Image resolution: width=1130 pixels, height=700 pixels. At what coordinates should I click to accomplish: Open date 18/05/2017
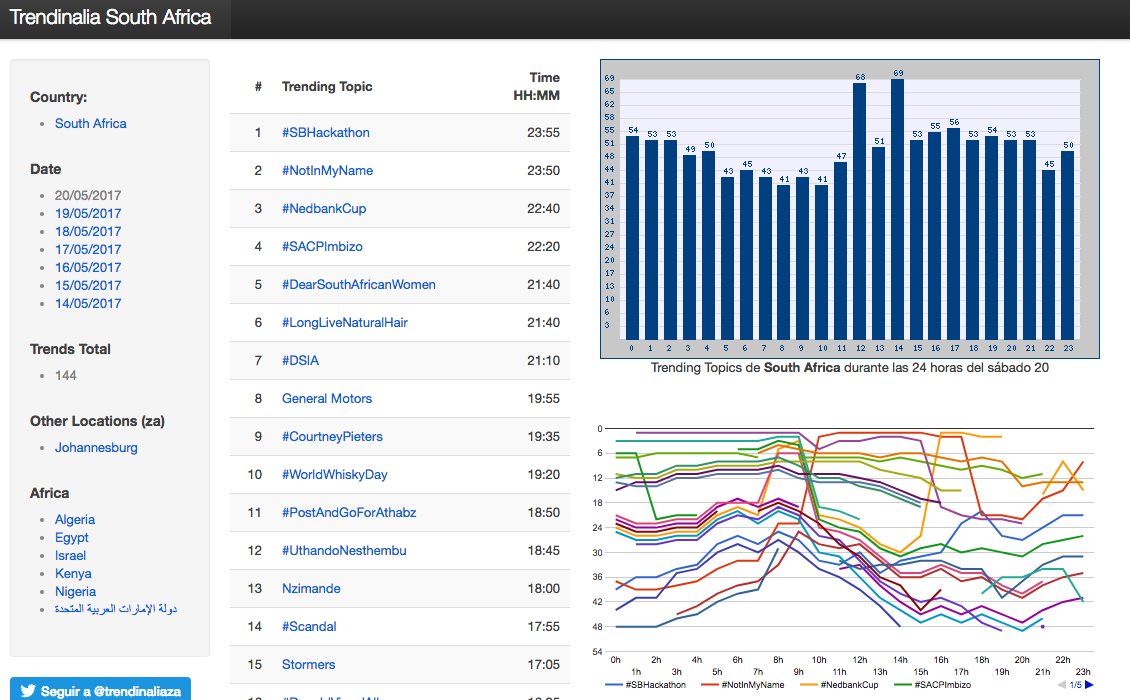pyautogui.click(x=88, y=231)
